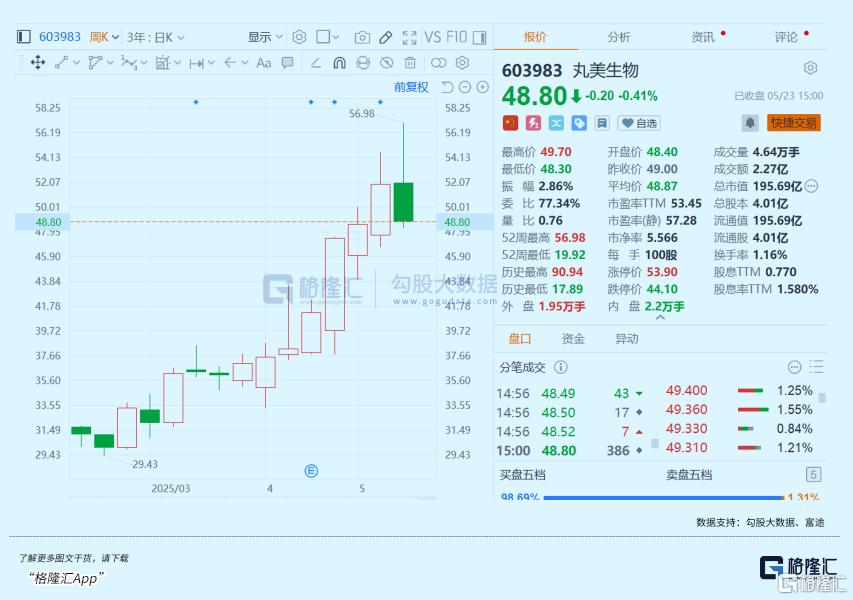
Task: Select the 异动 tab
Action: 627,339
